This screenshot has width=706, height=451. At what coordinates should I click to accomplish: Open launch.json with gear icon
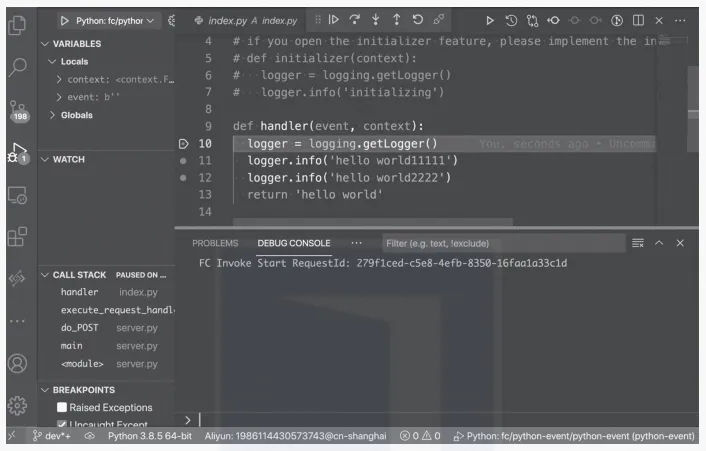pyautogui.click(x=171, y=21)
